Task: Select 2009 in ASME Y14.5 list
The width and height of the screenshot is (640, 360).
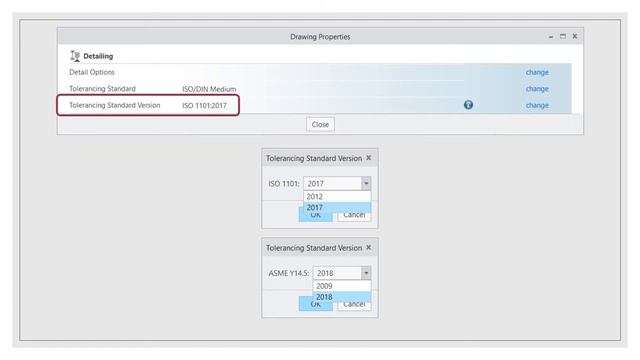Action: tap(342, 286)
